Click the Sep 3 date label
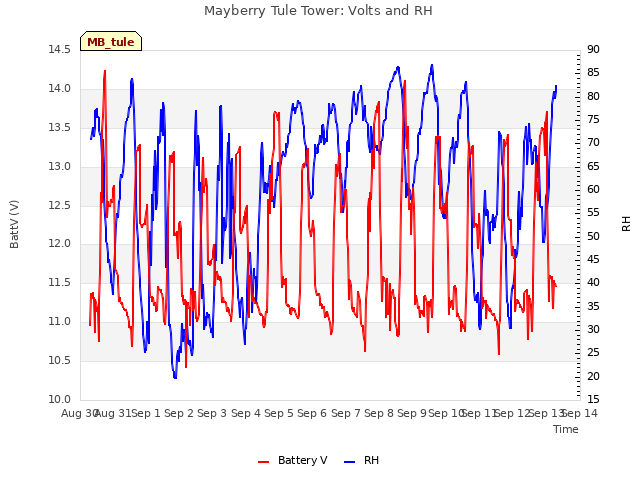640x480 pixels. 212,413
